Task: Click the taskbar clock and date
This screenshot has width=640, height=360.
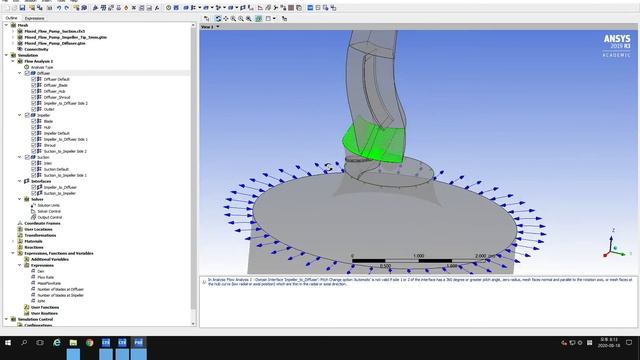Action: point(609,343)
